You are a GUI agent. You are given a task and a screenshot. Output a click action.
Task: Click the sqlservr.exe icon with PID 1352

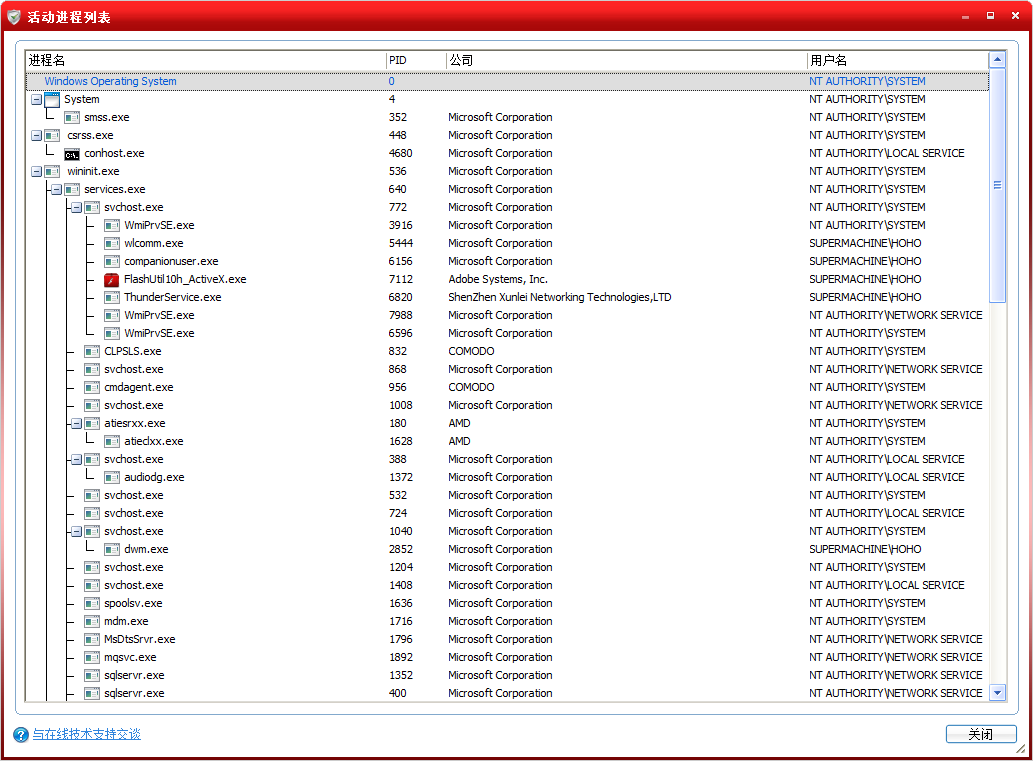point(92,675)
